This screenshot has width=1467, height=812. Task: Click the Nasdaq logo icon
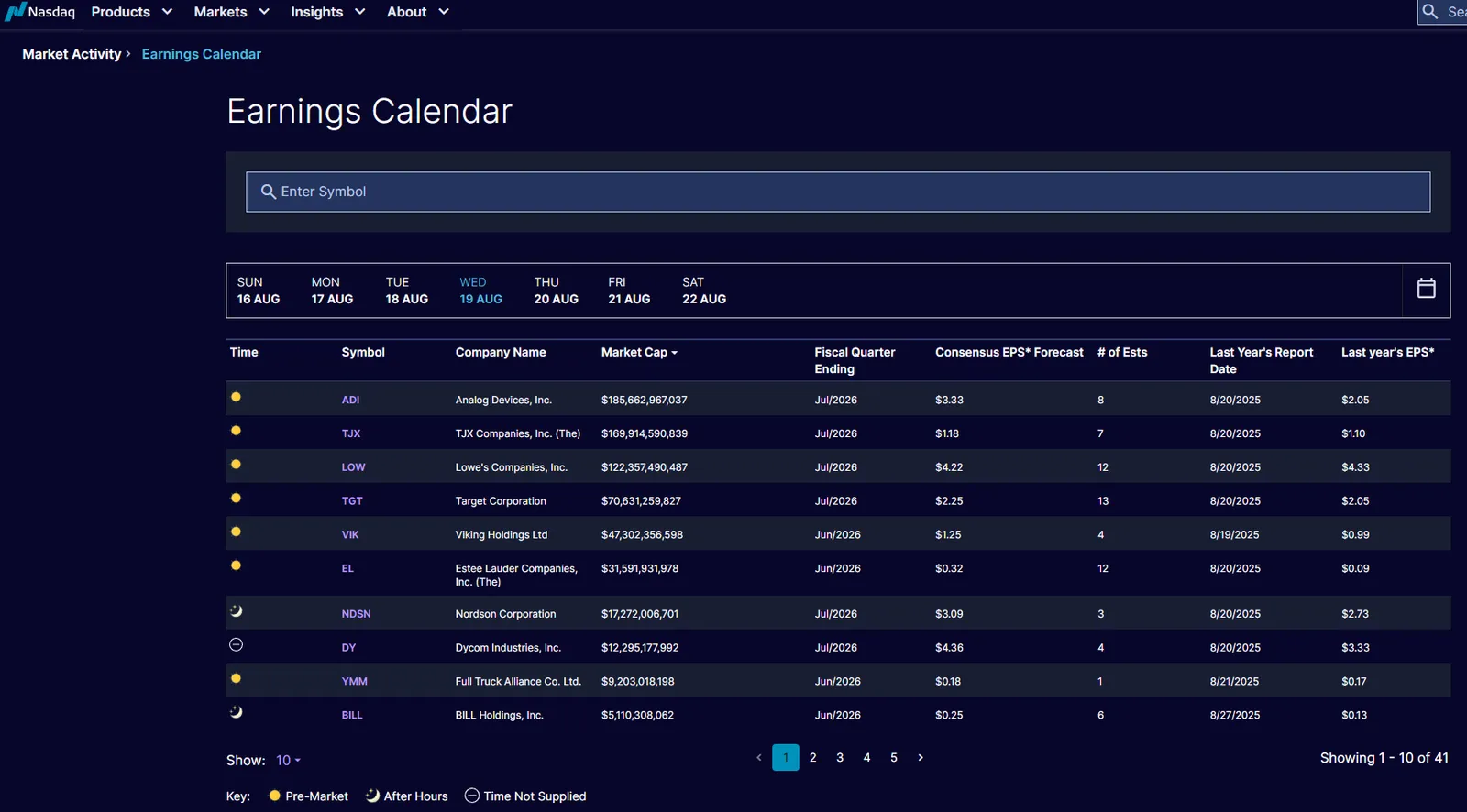click(x=15, y=12)
